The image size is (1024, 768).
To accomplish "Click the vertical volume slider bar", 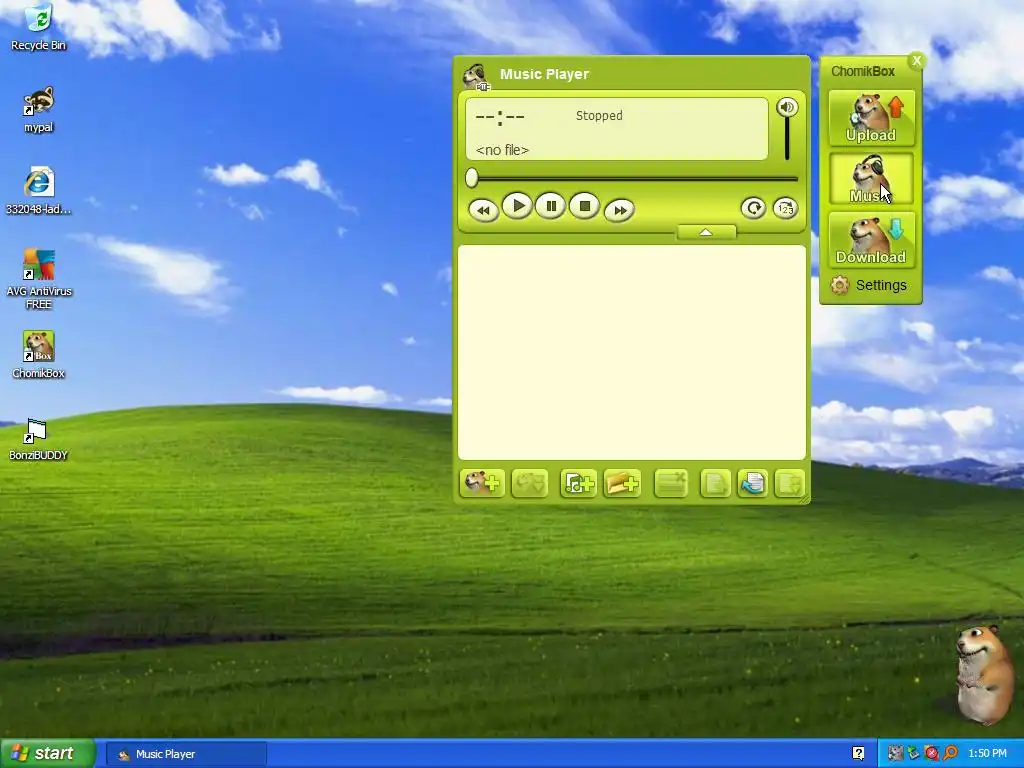I will [788, 139].
